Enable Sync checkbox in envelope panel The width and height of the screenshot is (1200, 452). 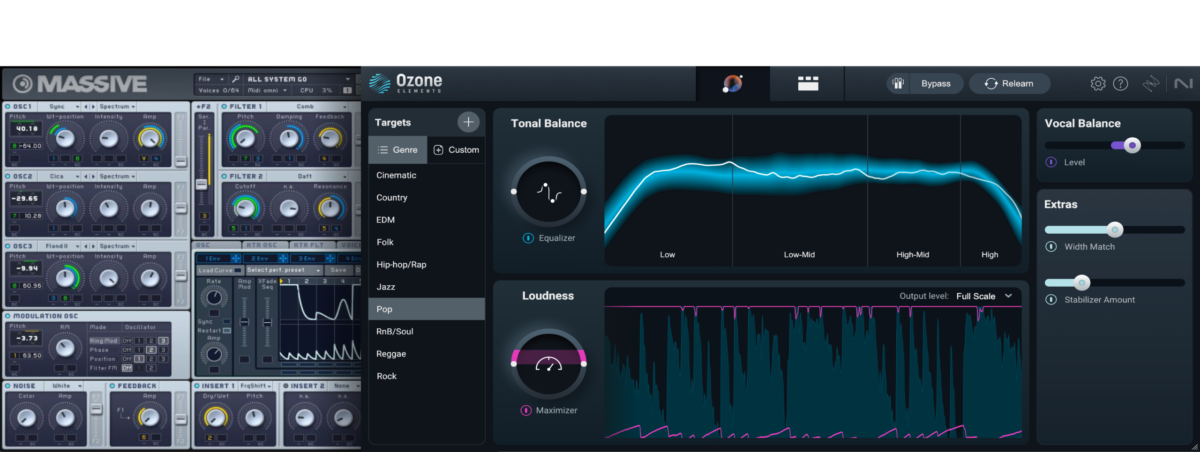point(226,321)
